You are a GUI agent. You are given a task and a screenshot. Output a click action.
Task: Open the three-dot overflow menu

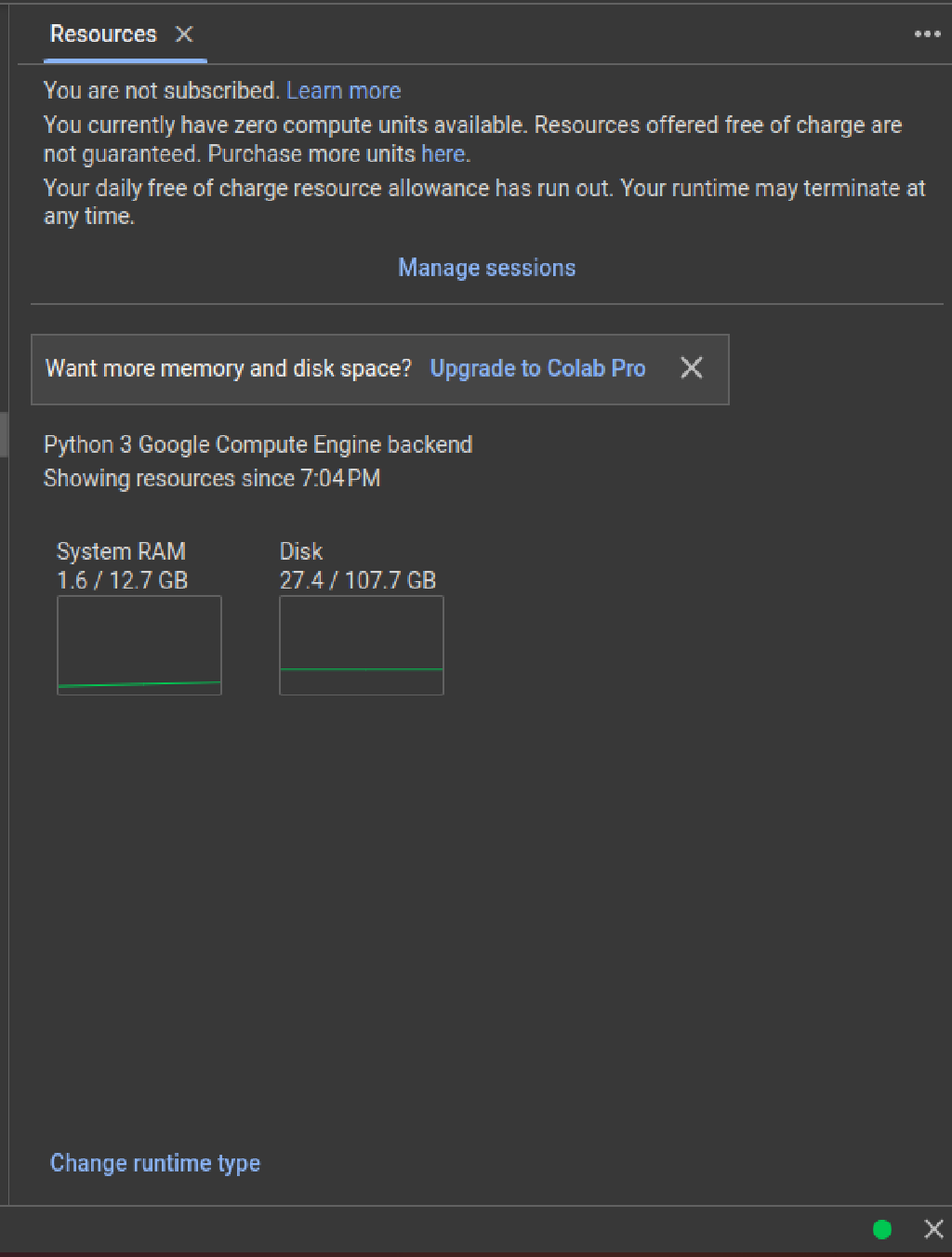tap(926, 33)
